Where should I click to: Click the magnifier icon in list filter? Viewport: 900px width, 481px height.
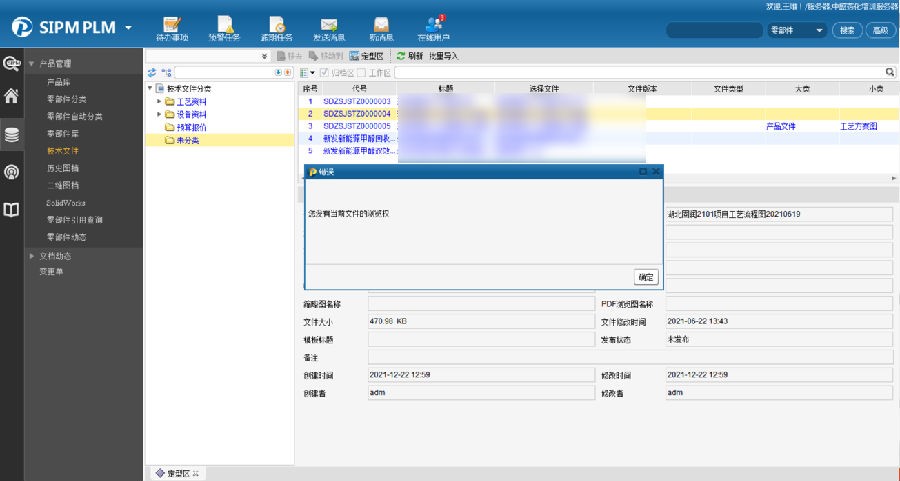coord(890,73)
